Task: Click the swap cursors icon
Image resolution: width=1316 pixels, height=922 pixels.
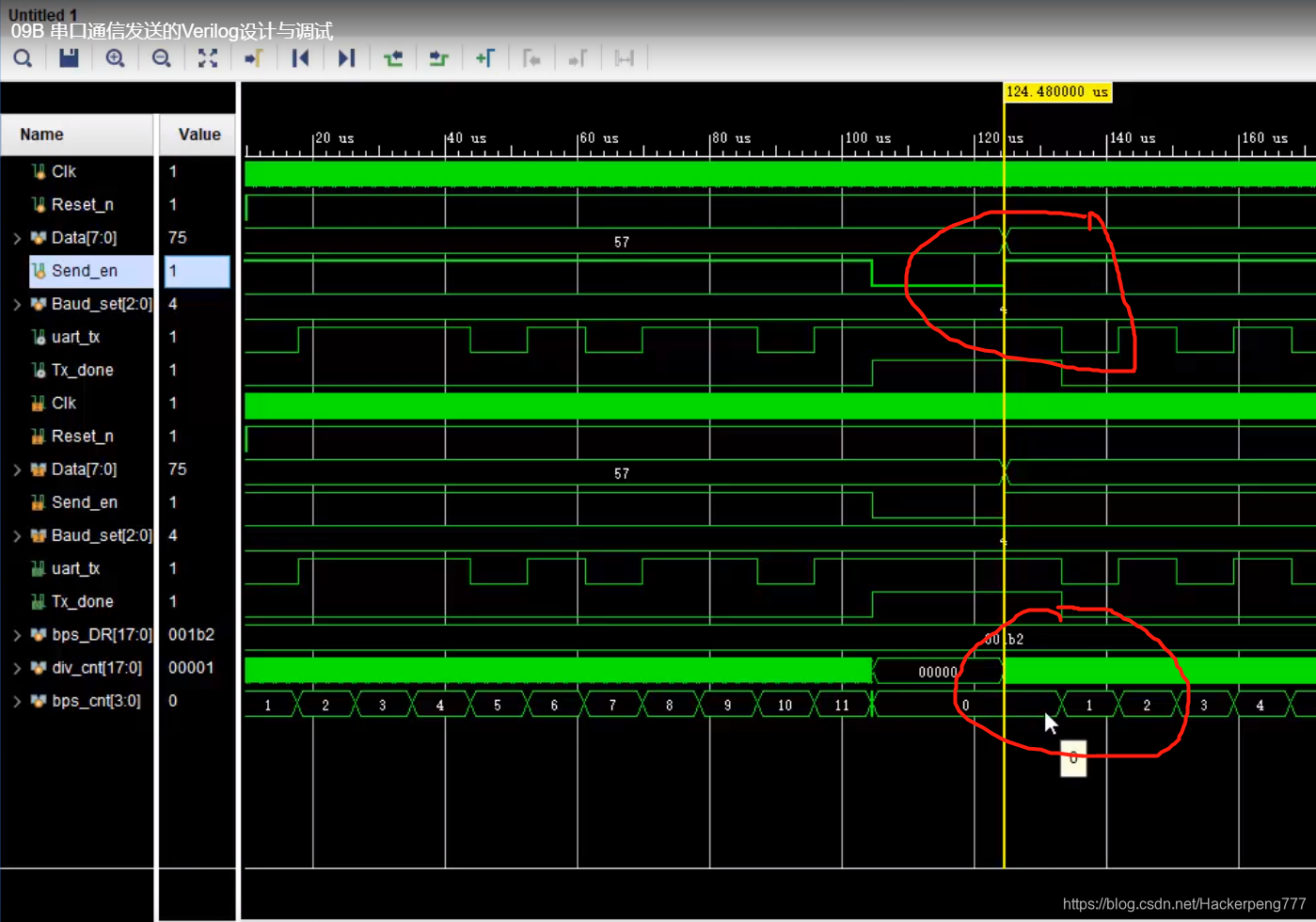Action: [624, 58]
